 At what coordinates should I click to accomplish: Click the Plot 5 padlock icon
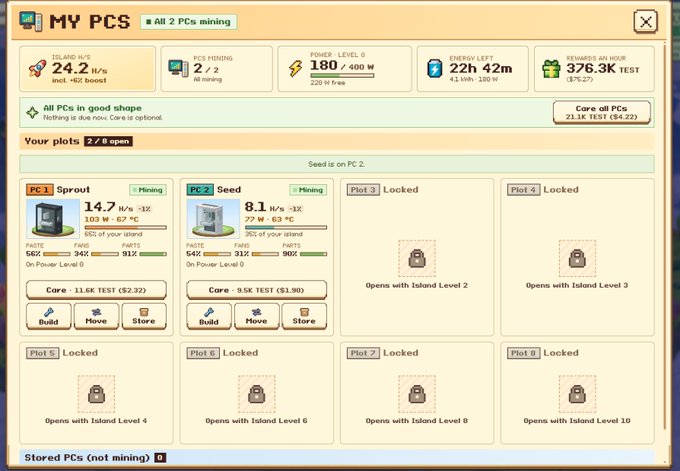pyautogui.click(x=96, y=394)
